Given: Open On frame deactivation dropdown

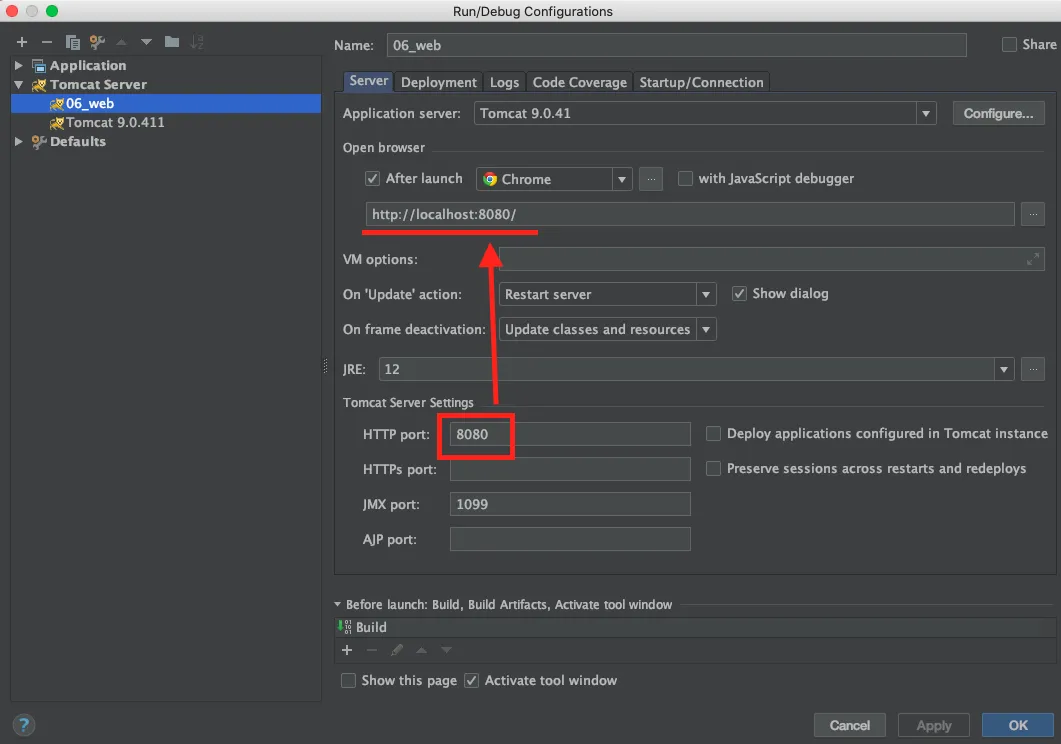Looking at the screenshot, I should (706, 329).
